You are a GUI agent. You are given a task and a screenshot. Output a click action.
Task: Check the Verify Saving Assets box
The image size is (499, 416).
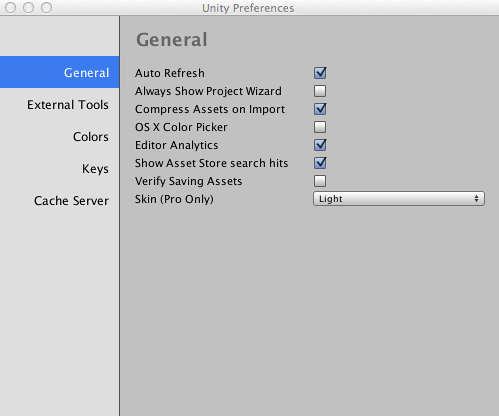(320, 181)
